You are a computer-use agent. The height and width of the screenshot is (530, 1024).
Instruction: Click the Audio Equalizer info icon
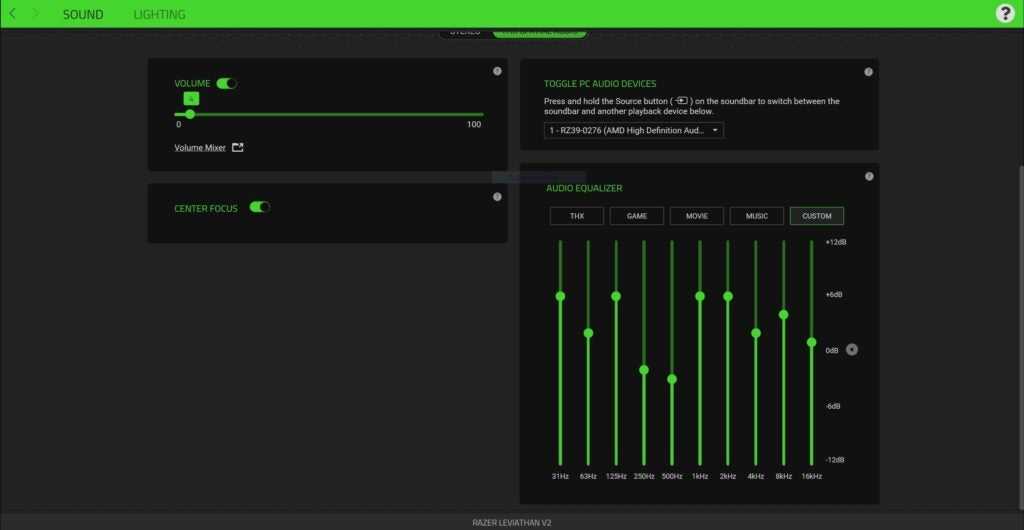point(868,176)
